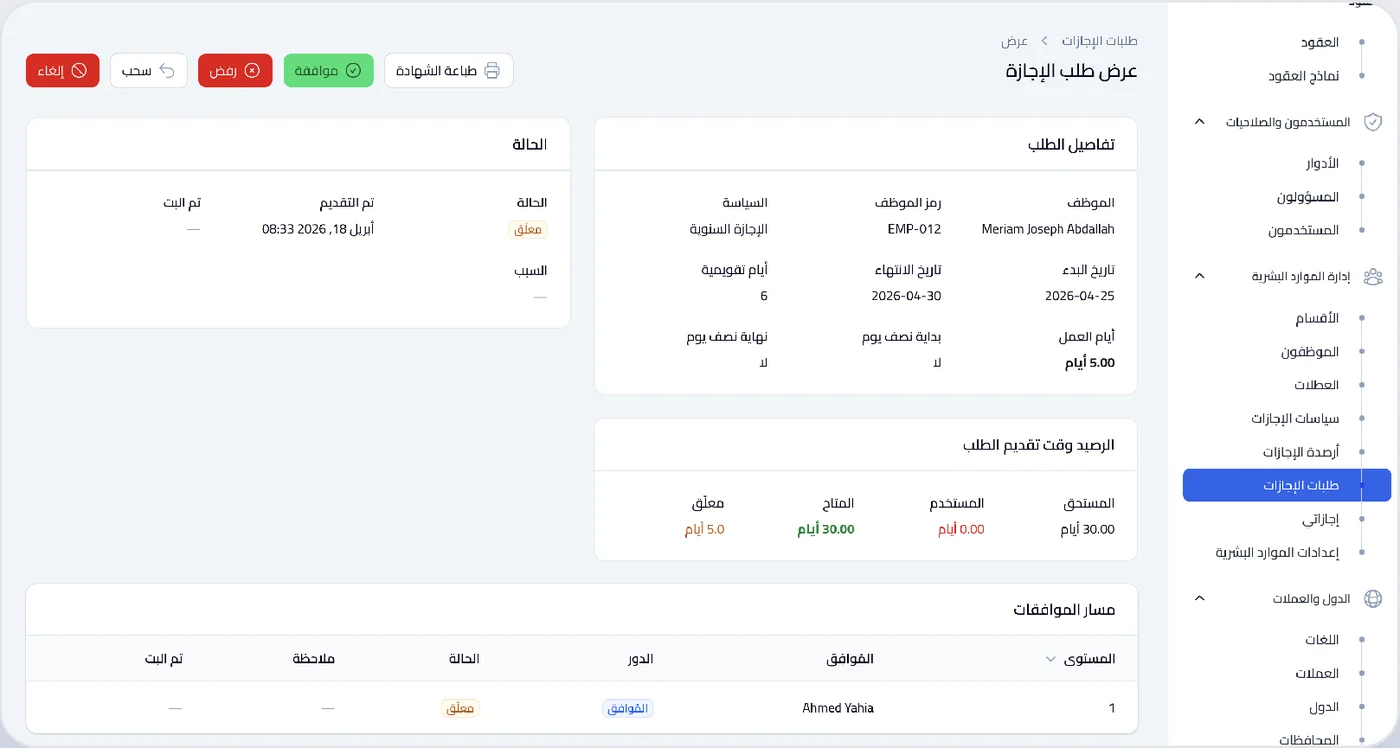Screen dimensions: 1400x748
Task: Click pending balance 5.0 أيام
Action: (705, 529)
